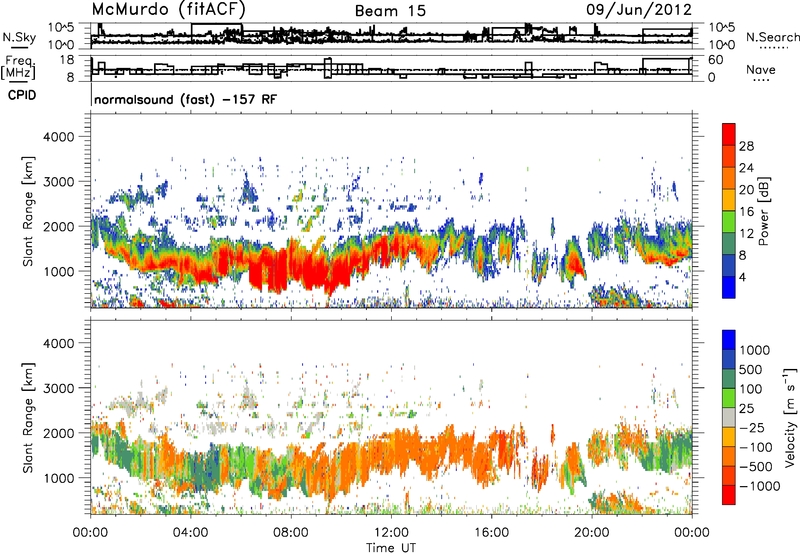Select the 3000 tick in power panel
The width and height of the screenshot is (800, 554).
click(58, 182)
